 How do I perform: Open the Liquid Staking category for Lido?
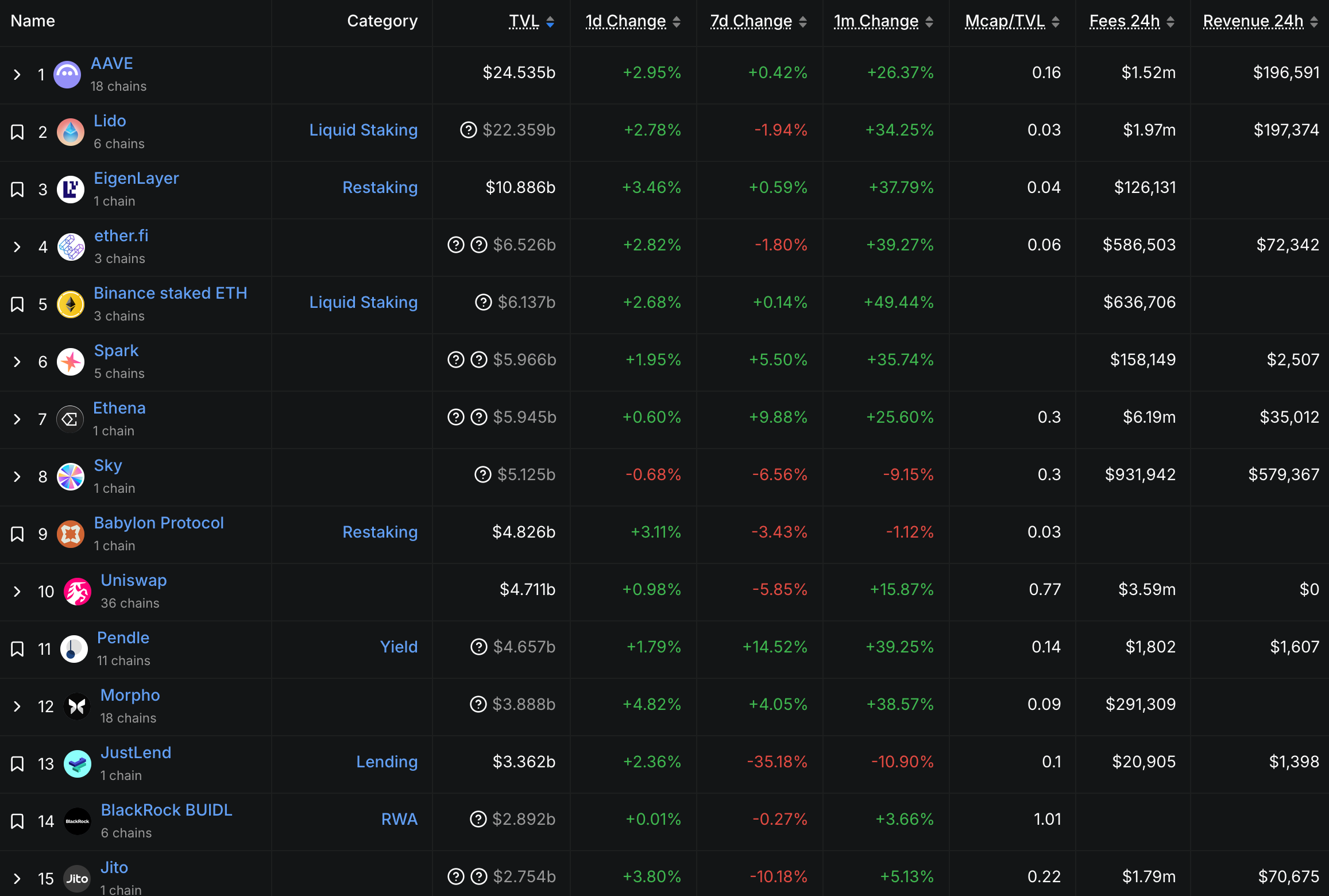coord(363,130)
